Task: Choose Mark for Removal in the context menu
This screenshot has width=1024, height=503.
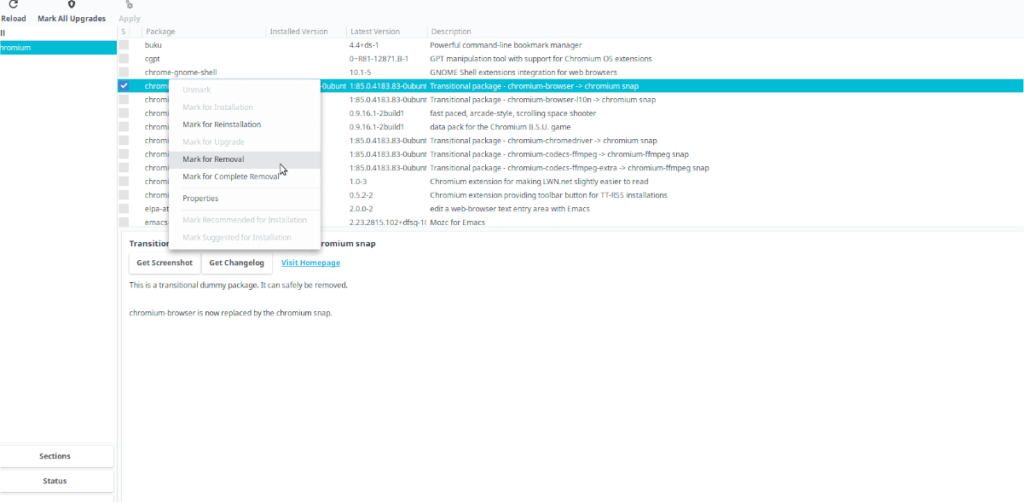Action: pyautogui.click(x=213, y=160)
